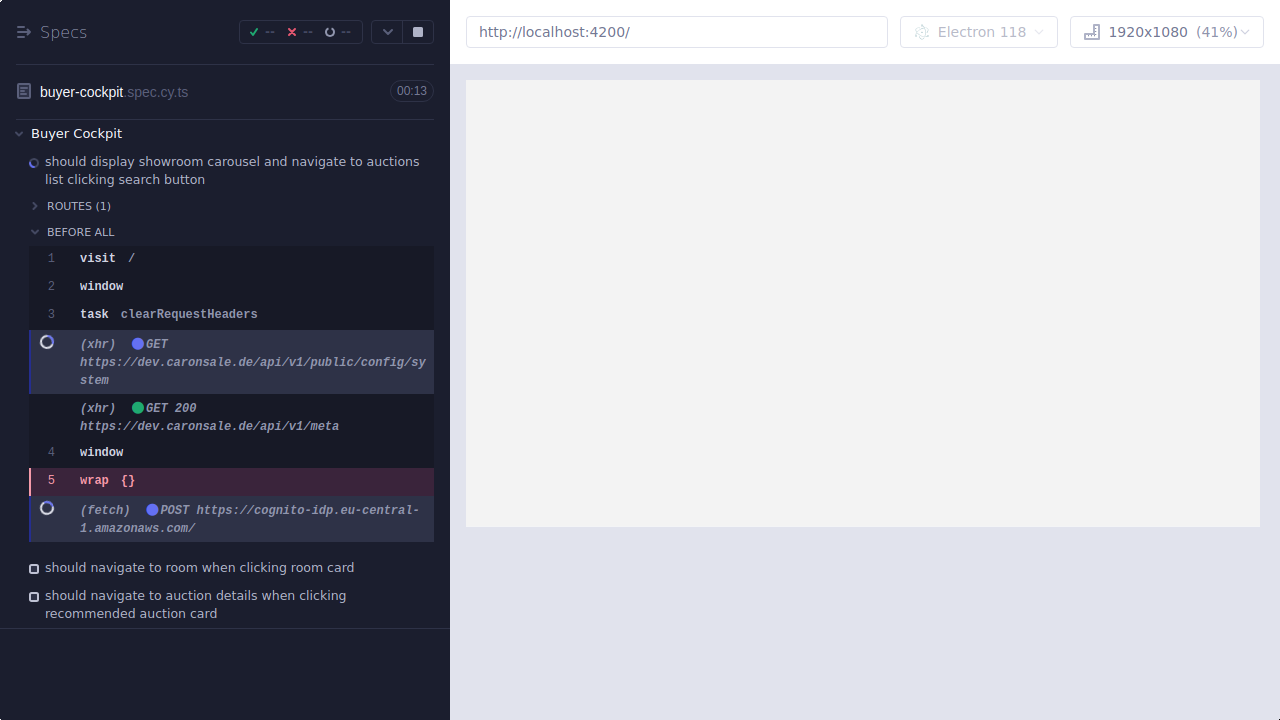Click the failed tests X counter
1280x720 pixels.
[x=299, y=32]
